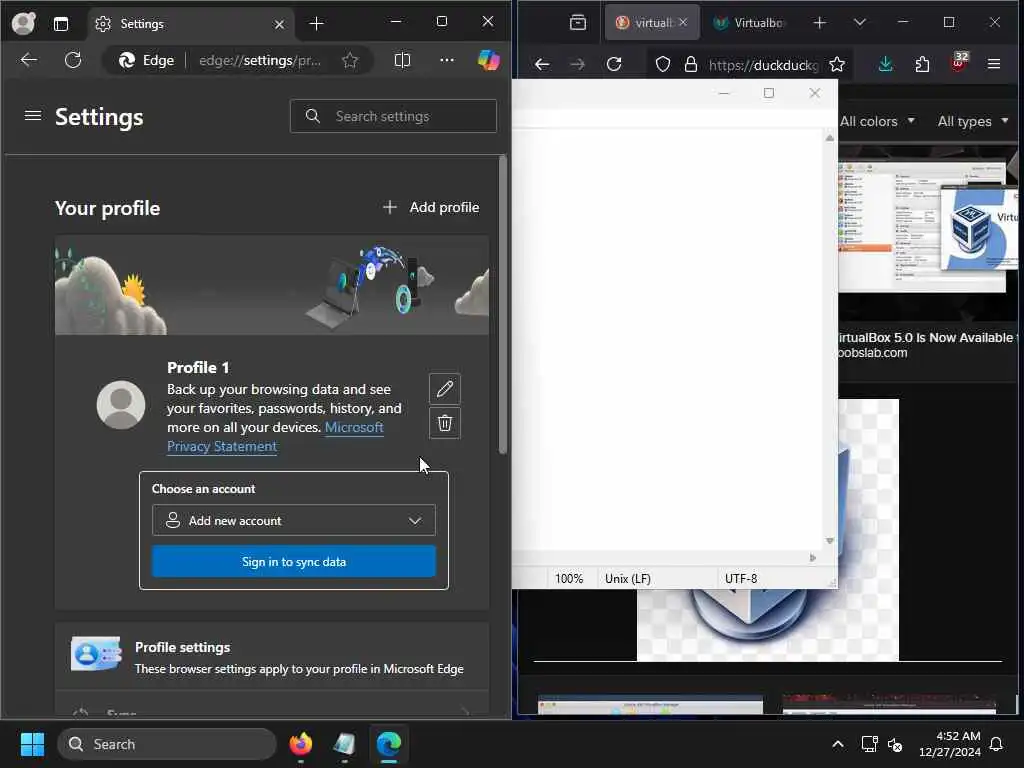Delete Profile 1 with trash icon
The height and width of the screenshot is (768, 1024).
[445, 423]
